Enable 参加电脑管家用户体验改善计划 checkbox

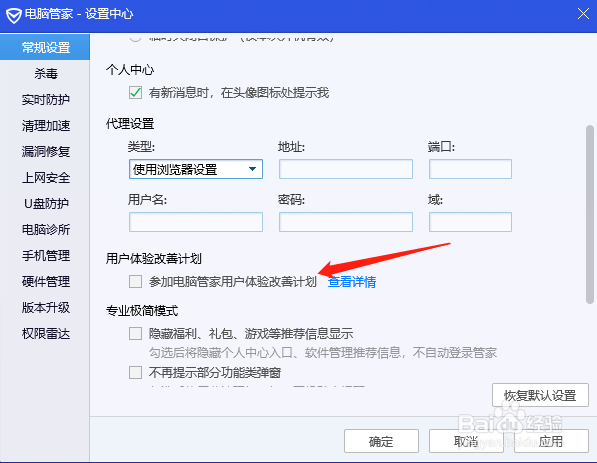(136, 282)
